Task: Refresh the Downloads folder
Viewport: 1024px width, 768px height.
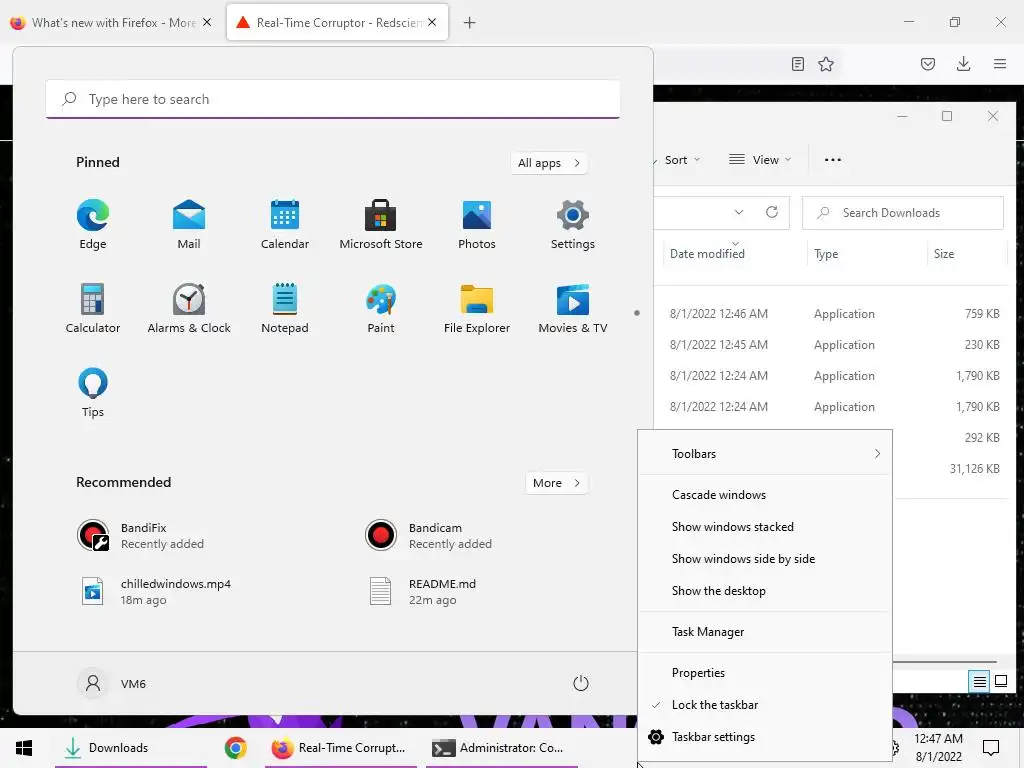Action: click(x=771, y=212)
